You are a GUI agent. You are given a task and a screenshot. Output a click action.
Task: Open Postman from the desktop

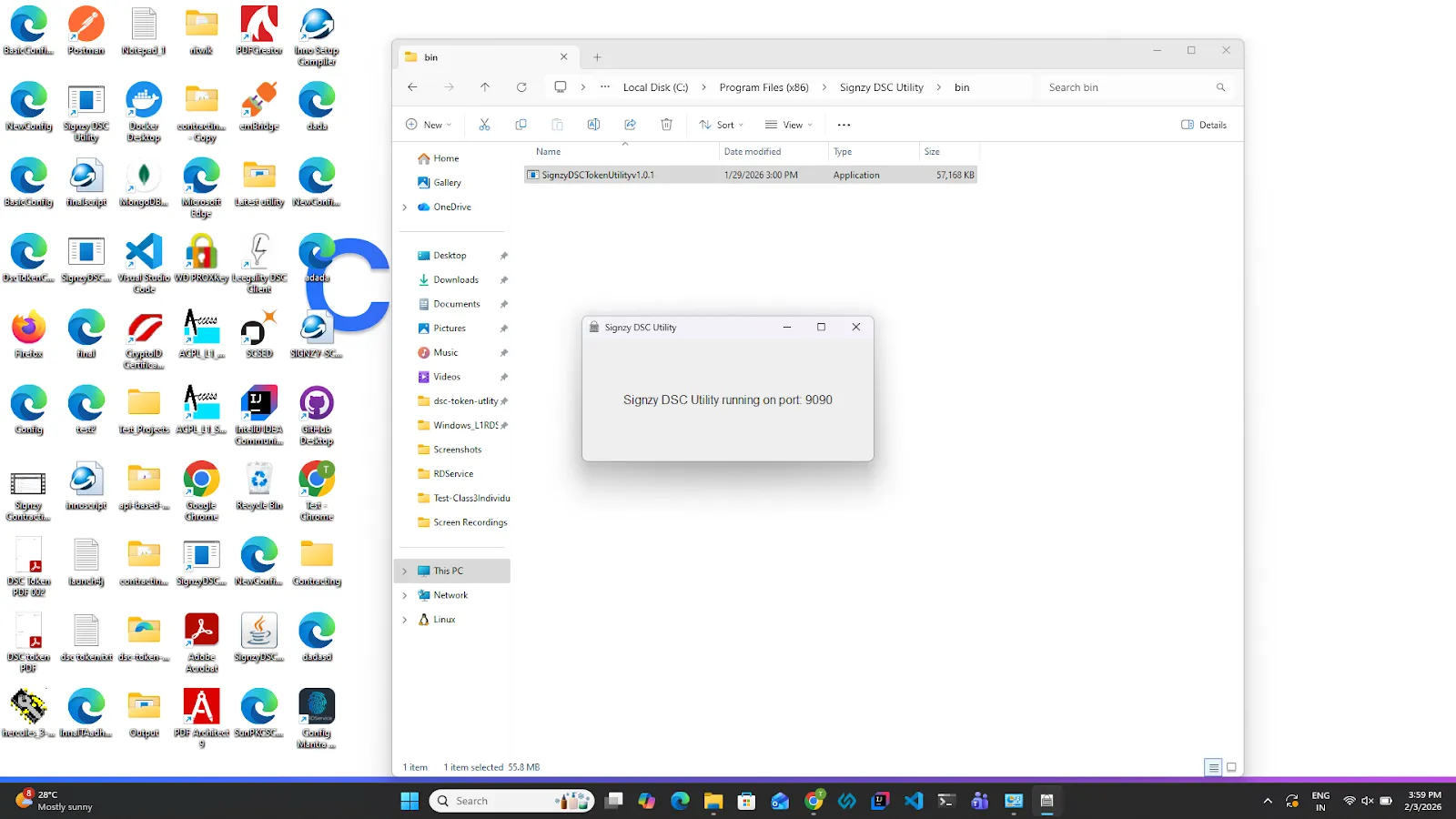coord(86,31)
